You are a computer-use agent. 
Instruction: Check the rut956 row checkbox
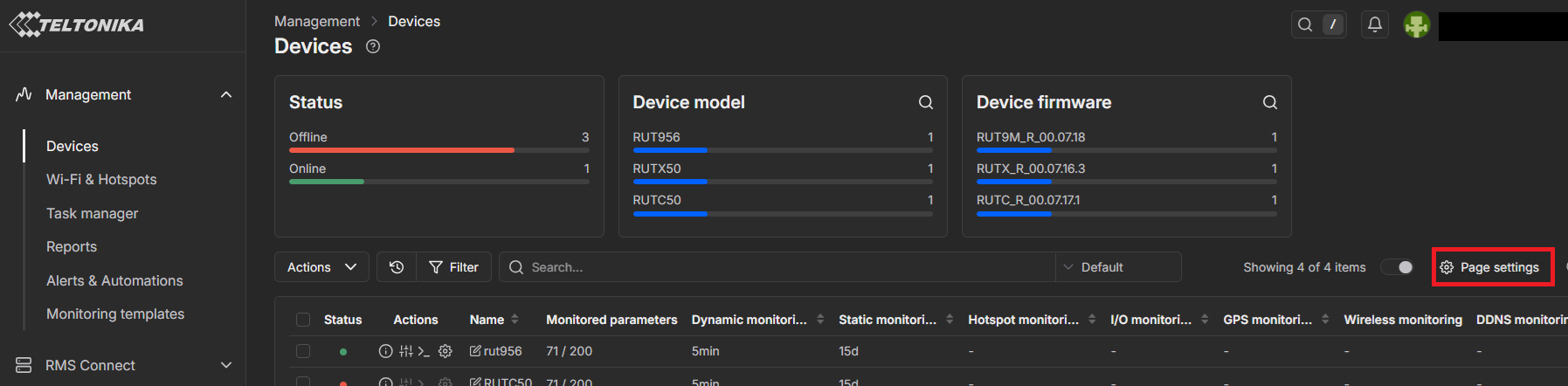coord(303,351)
